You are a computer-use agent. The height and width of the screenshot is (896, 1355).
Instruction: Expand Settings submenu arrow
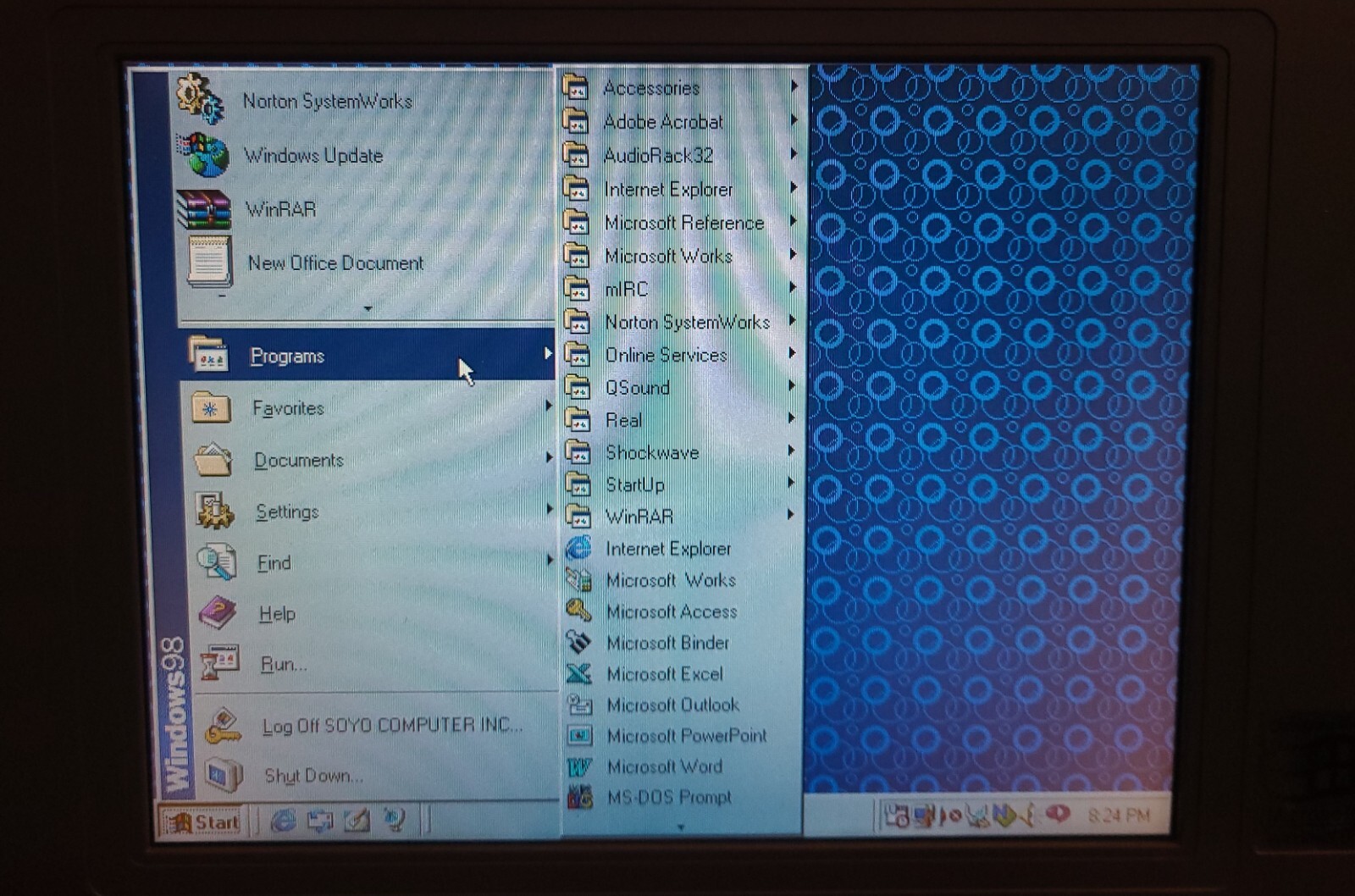point(549,509)
